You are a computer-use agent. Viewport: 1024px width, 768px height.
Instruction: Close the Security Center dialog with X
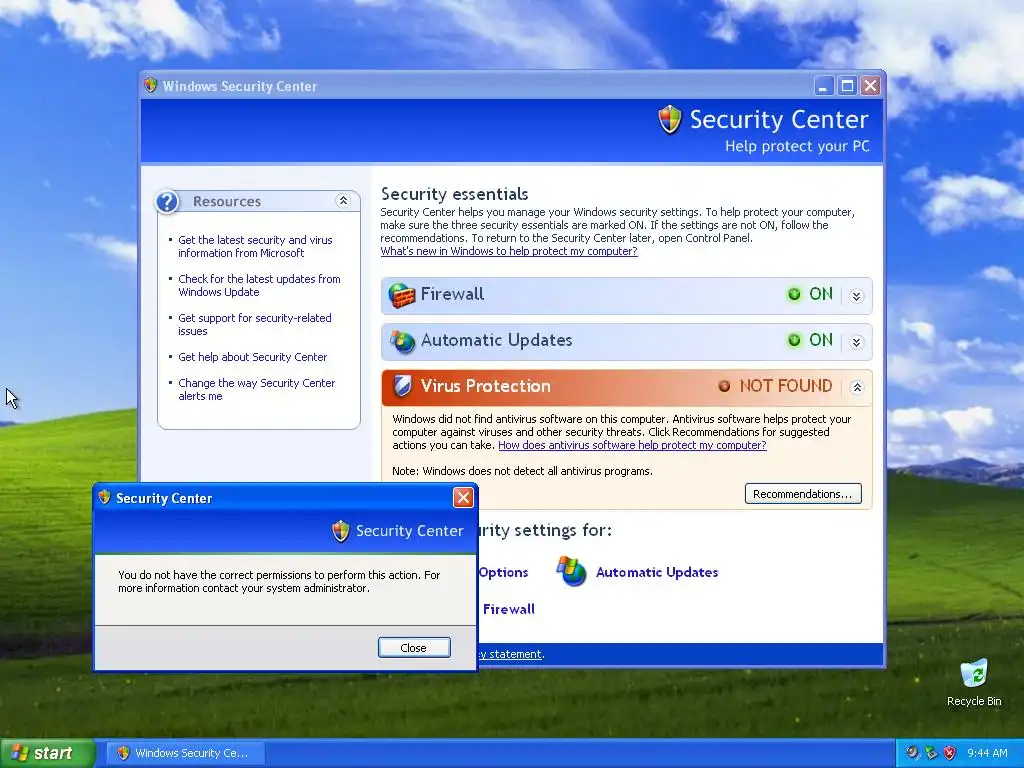463,498
